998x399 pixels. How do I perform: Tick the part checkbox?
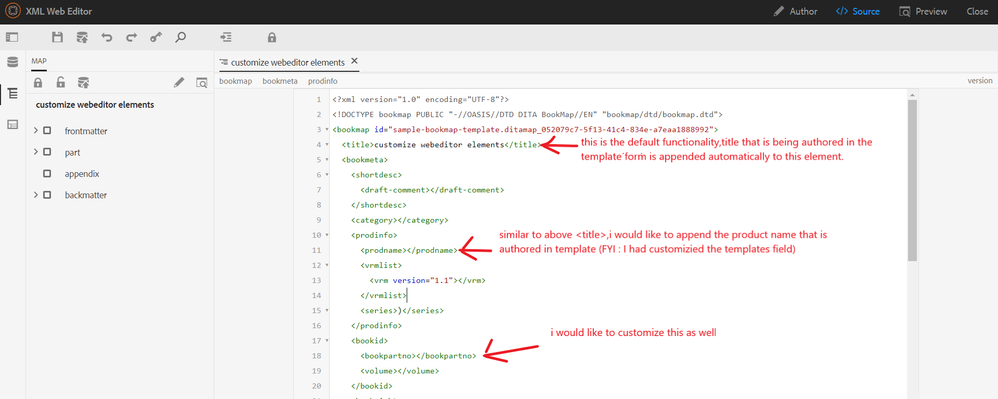tap(47, 153)
